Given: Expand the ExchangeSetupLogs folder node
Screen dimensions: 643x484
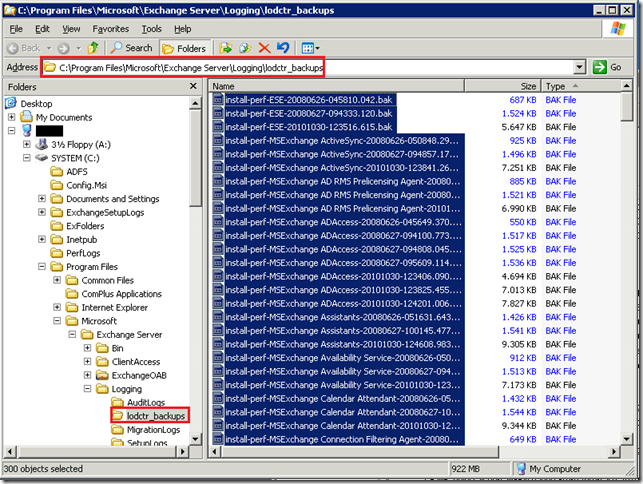Looking at the screenshot, I should [x=42, y=212].
